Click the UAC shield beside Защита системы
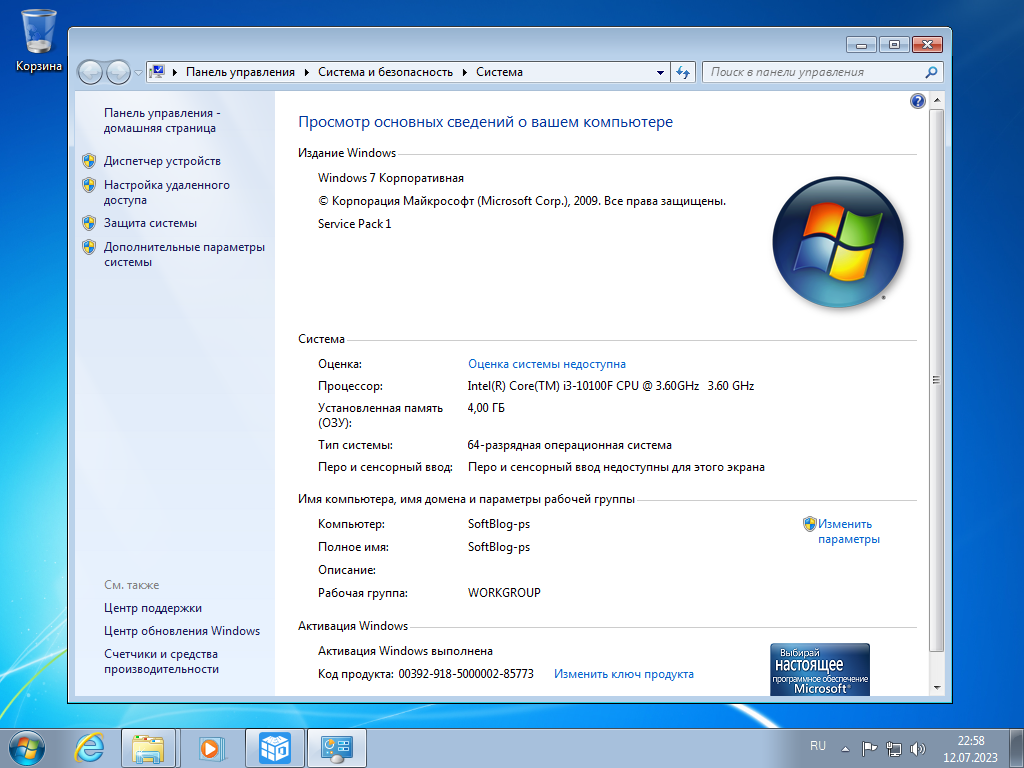 [x=89, y=222]
